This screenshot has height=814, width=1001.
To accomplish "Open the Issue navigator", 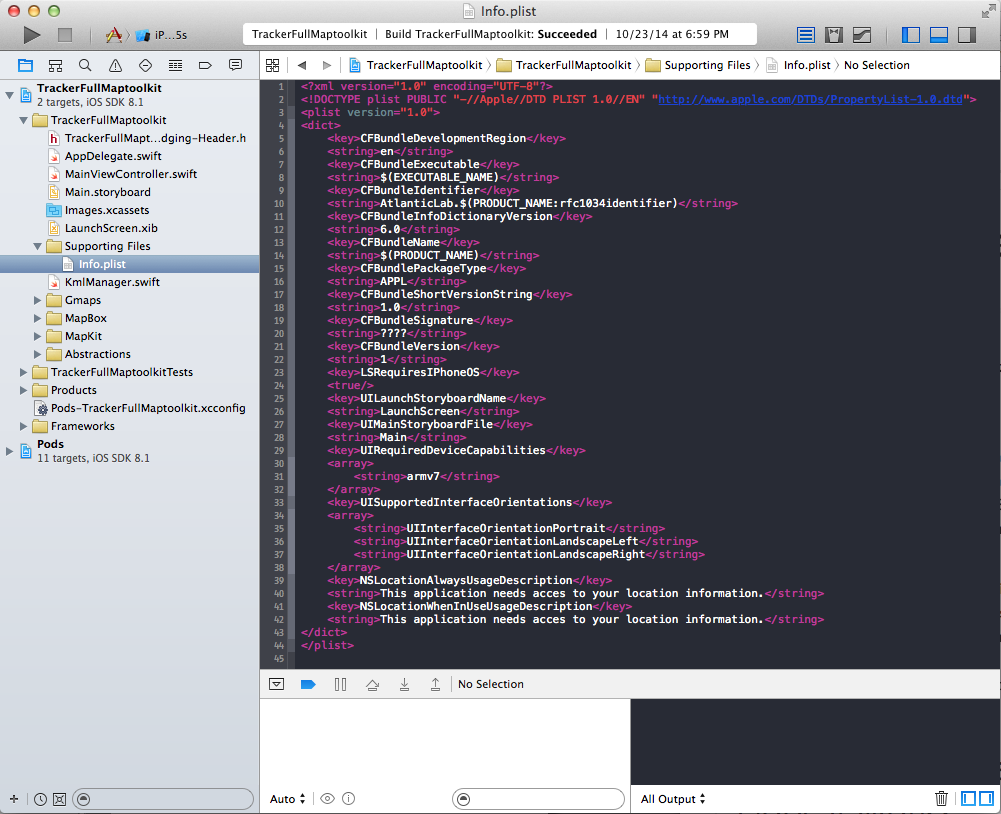I will (116, 65).
